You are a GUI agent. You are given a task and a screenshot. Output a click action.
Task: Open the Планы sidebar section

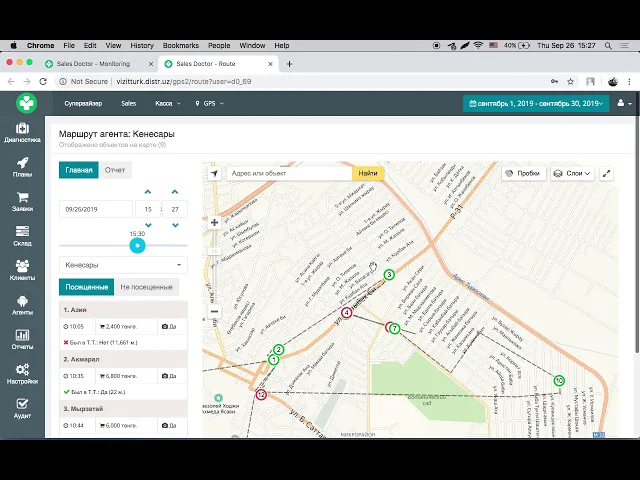coord(22,167)
